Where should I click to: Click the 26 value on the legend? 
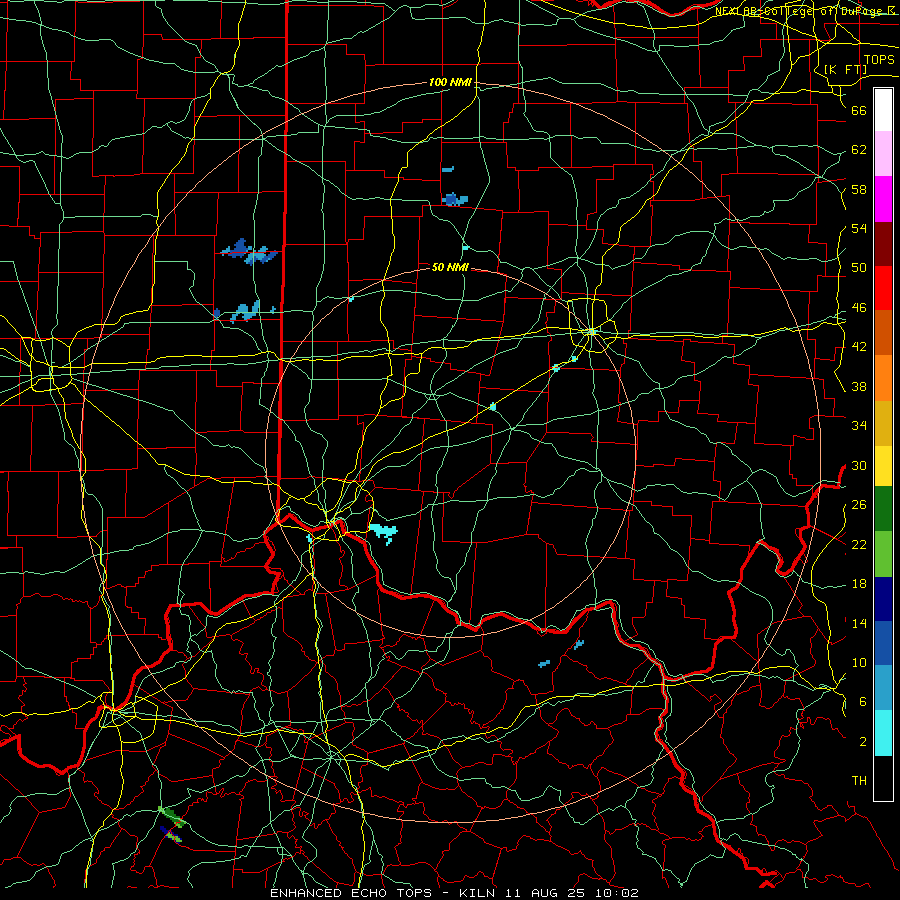(x=859, y=505)
